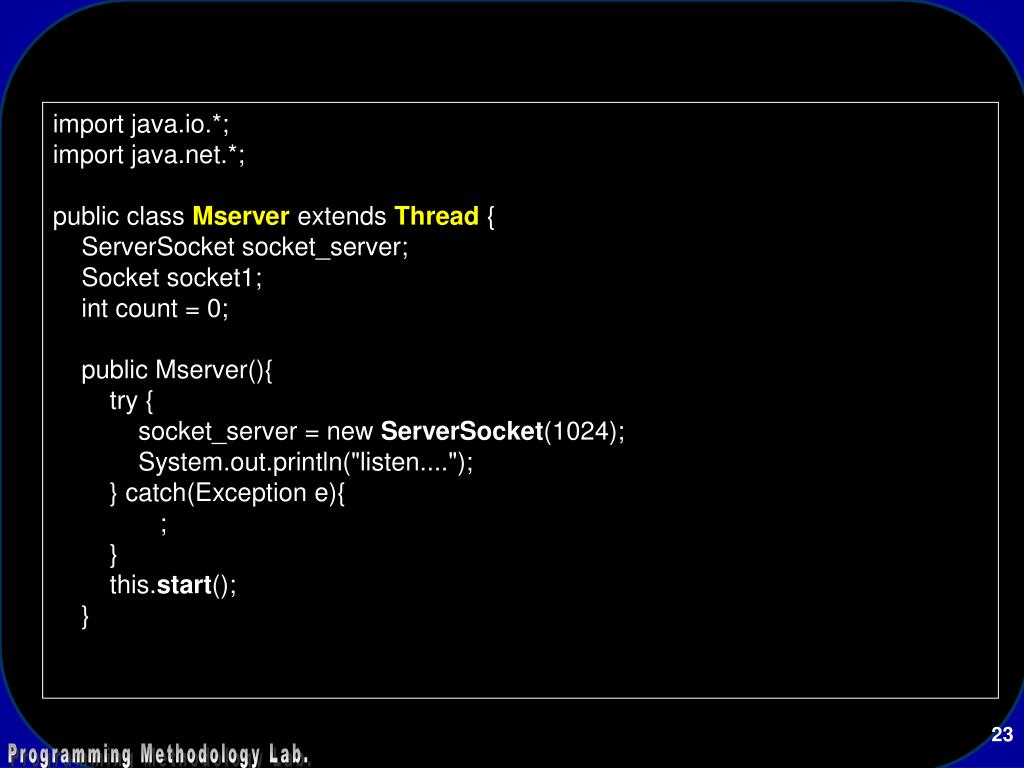Viewport: 1024px width, 768px height.
Task: Click the ServerSocket socket_server declaration line
Action: (245, 247)
